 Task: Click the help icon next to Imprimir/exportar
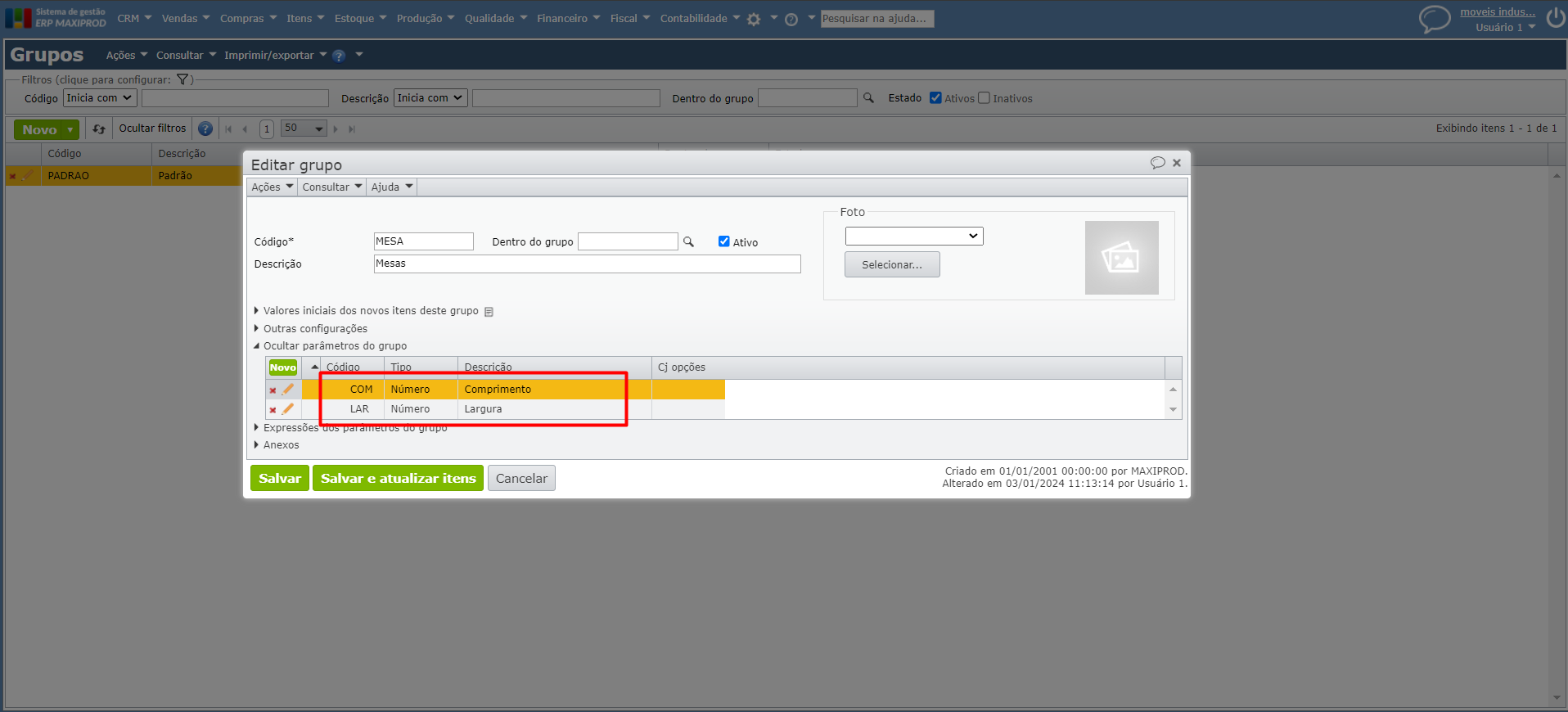pos(339,56)
